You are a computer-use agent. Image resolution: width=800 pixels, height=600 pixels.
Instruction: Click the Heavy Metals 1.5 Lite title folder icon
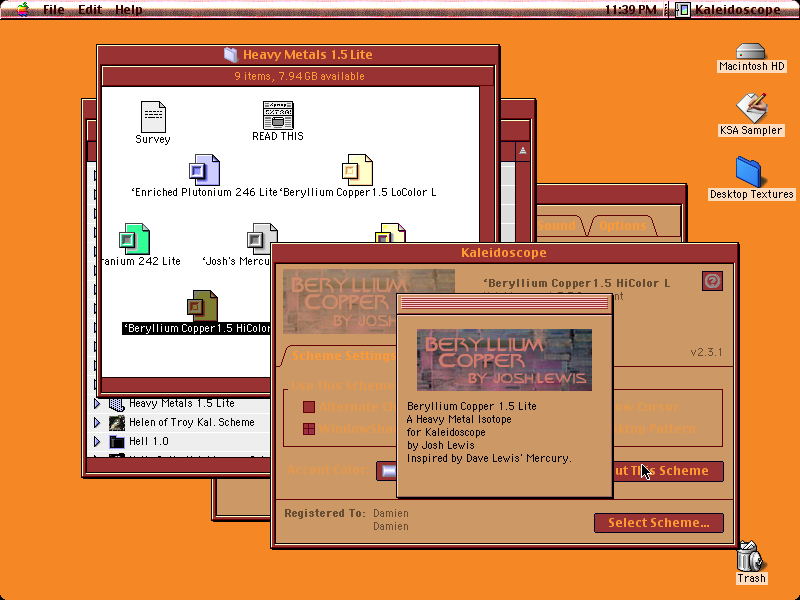pos(231,55)
